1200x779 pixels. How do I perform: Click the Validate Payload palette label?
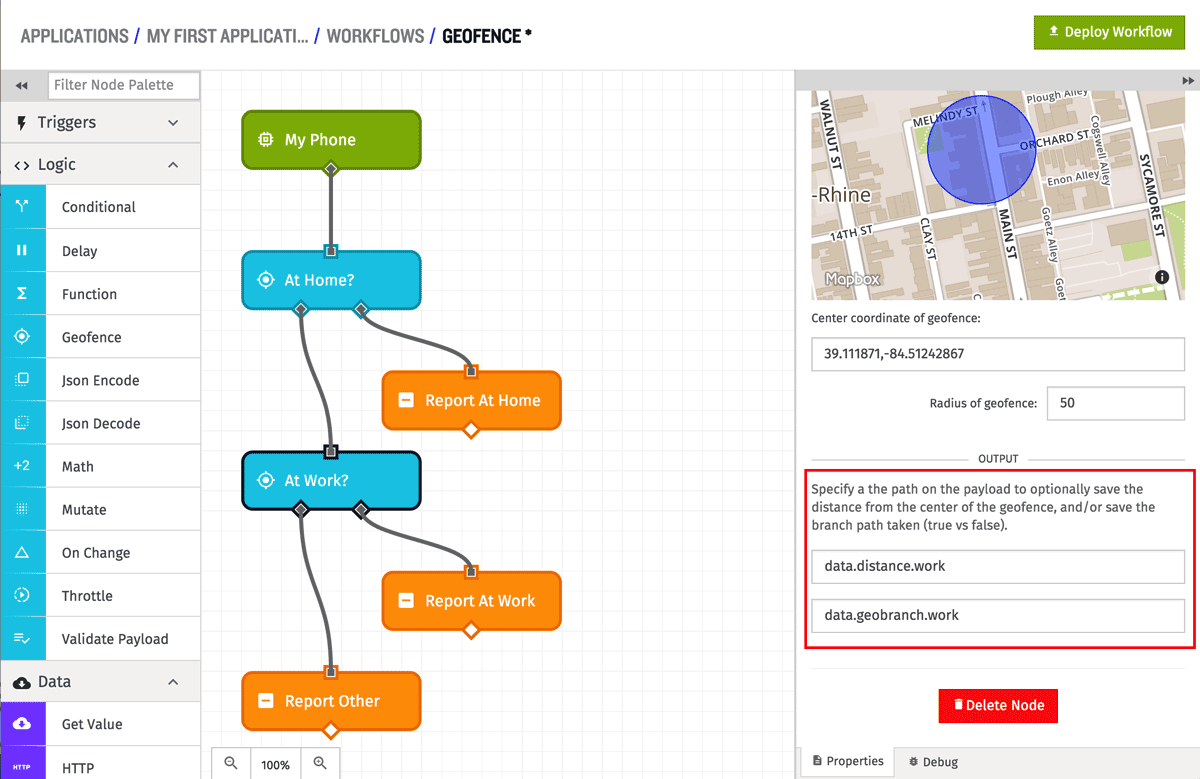point(115,639)
